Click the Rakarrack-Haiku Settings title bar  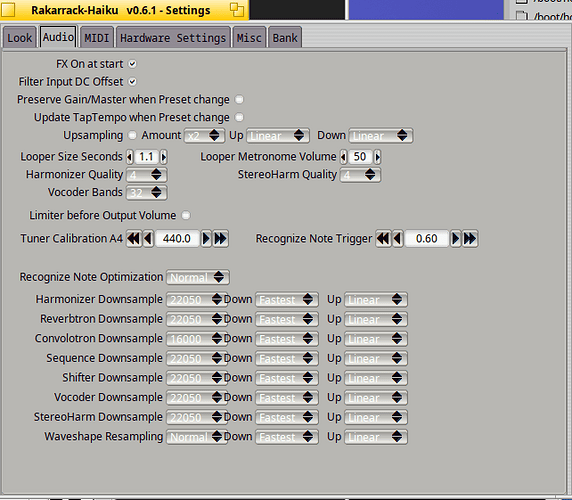(124, 10)
